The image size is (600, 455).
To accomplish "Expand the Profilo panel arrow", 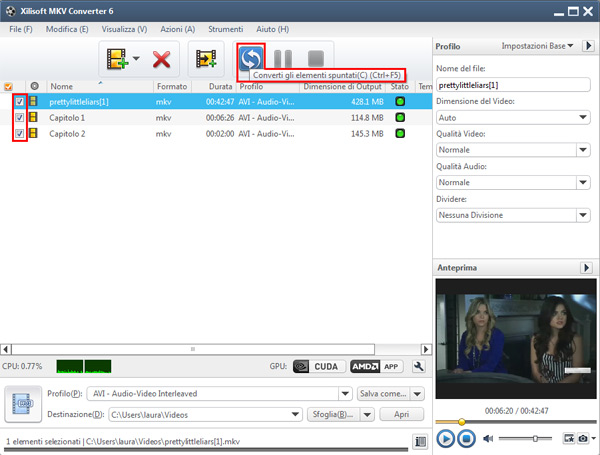I will click(x=588, y=46).
